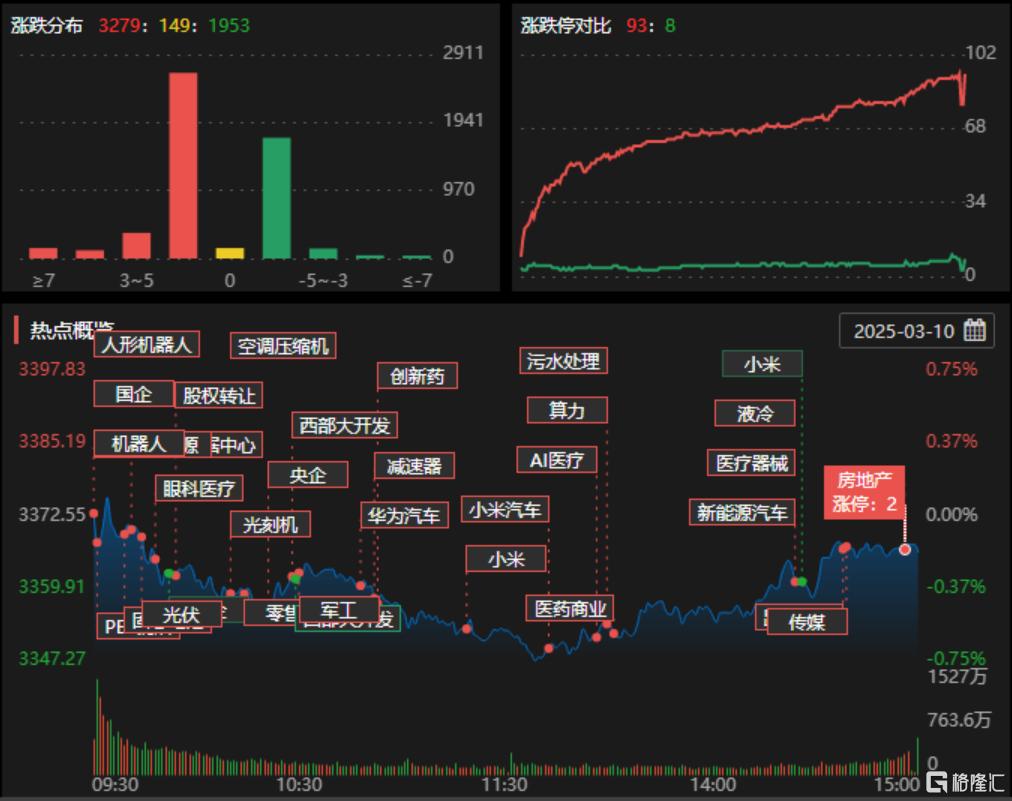Select the 光刻机 concept tag

(x=270, y=524)
